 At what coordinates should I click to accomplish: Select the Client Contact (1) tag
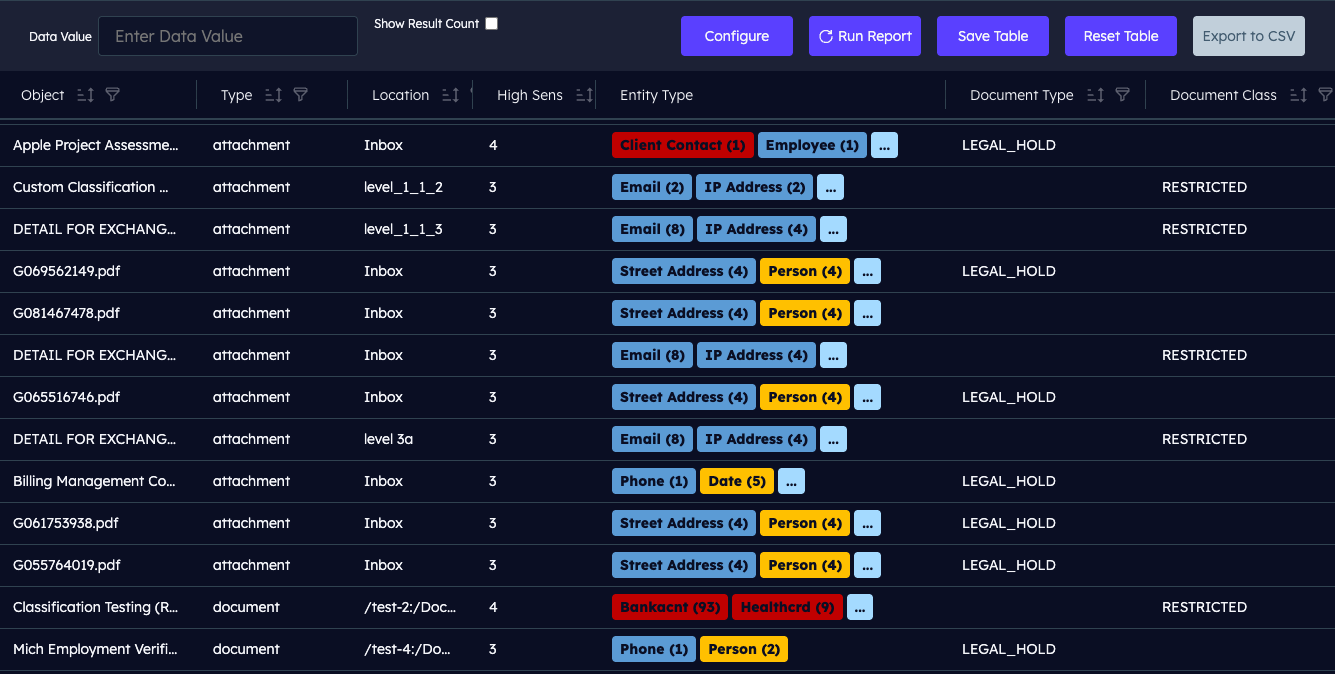click(x=683, y=145)
